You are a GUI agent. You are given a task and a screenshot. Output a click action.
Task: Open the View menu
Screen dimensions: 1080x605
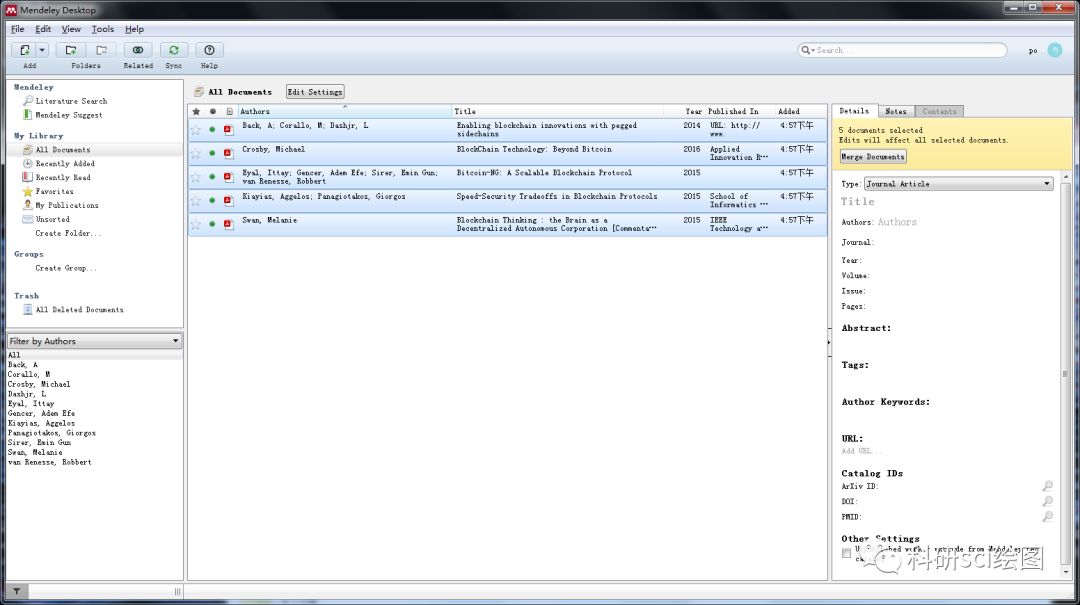click(71, 29)
